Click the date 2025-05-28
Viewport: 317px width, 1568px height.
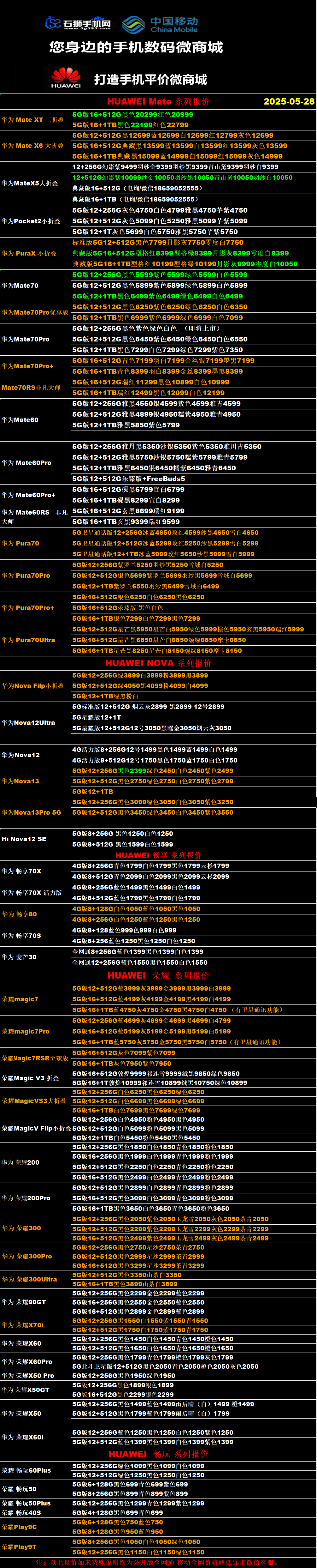pyautogui.click(x=289, y=102)
